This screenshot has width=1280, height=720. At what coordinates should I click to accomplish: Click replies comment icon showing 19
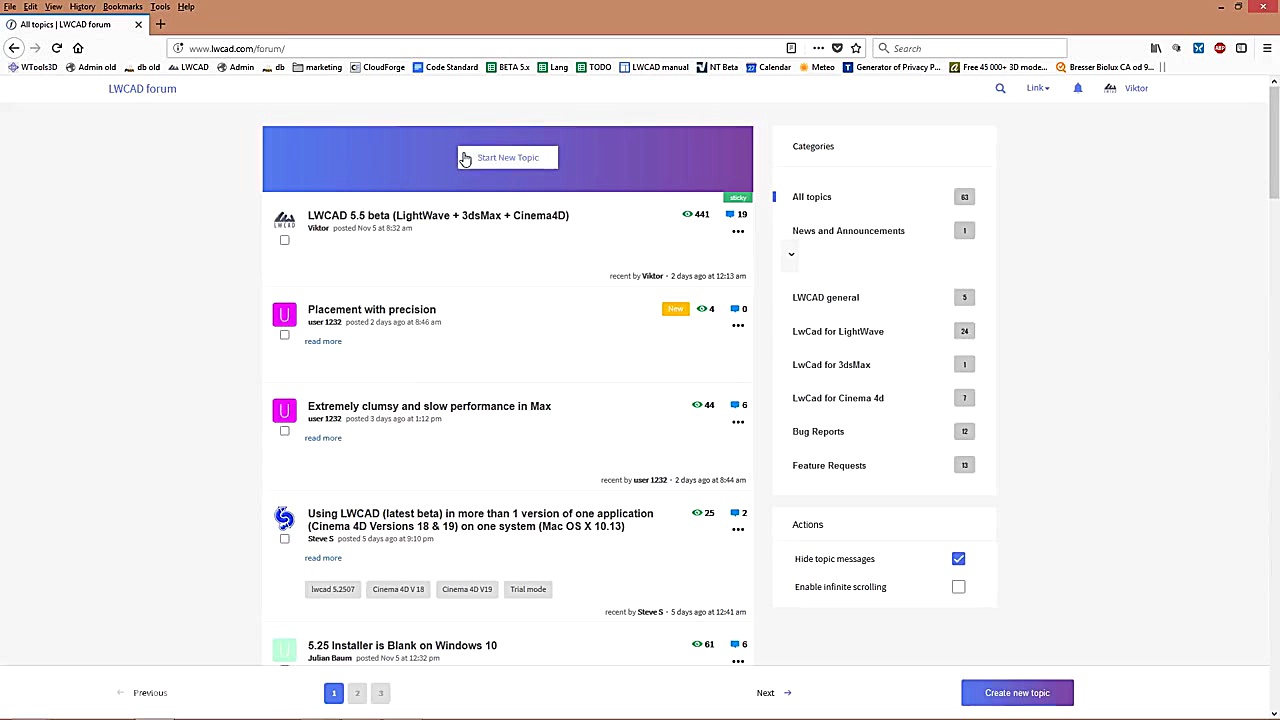730,214
